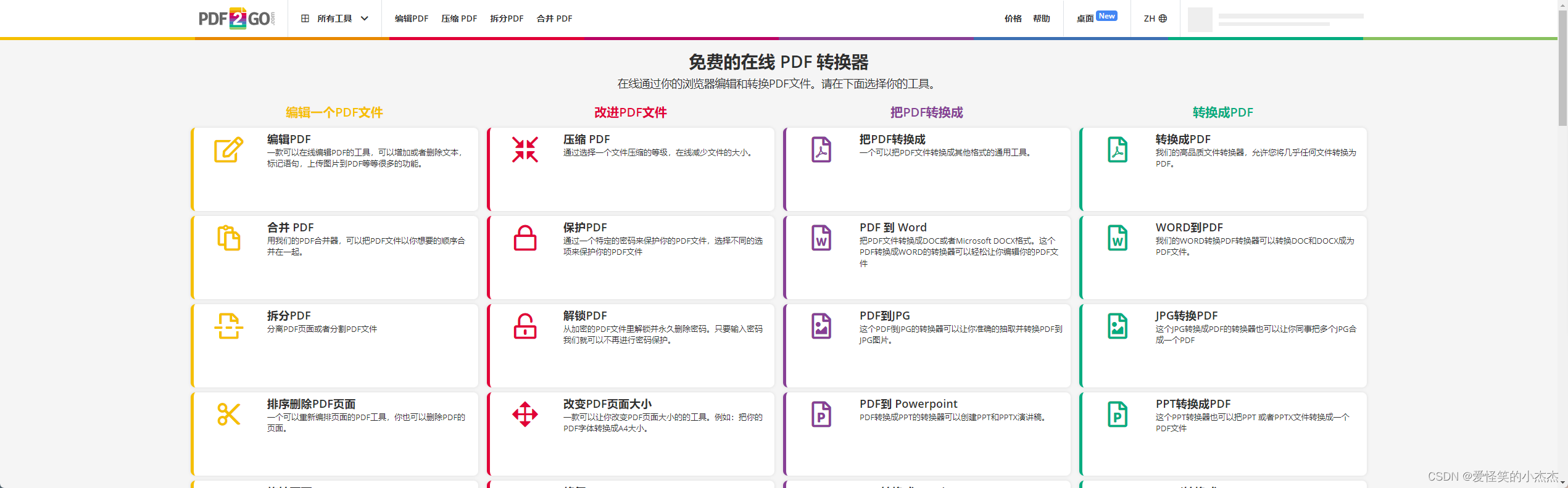
Task: Click the 拆分PDF split page icon
Action: [229, 326]
